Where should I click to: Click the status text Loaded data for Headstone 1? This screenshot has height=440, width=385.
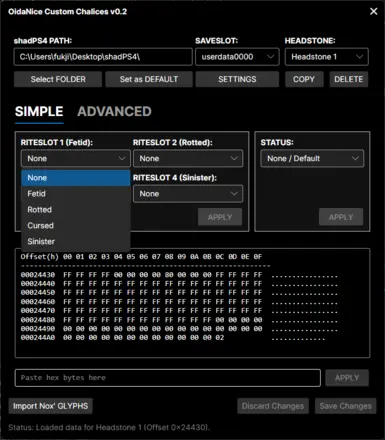[109, 428]
